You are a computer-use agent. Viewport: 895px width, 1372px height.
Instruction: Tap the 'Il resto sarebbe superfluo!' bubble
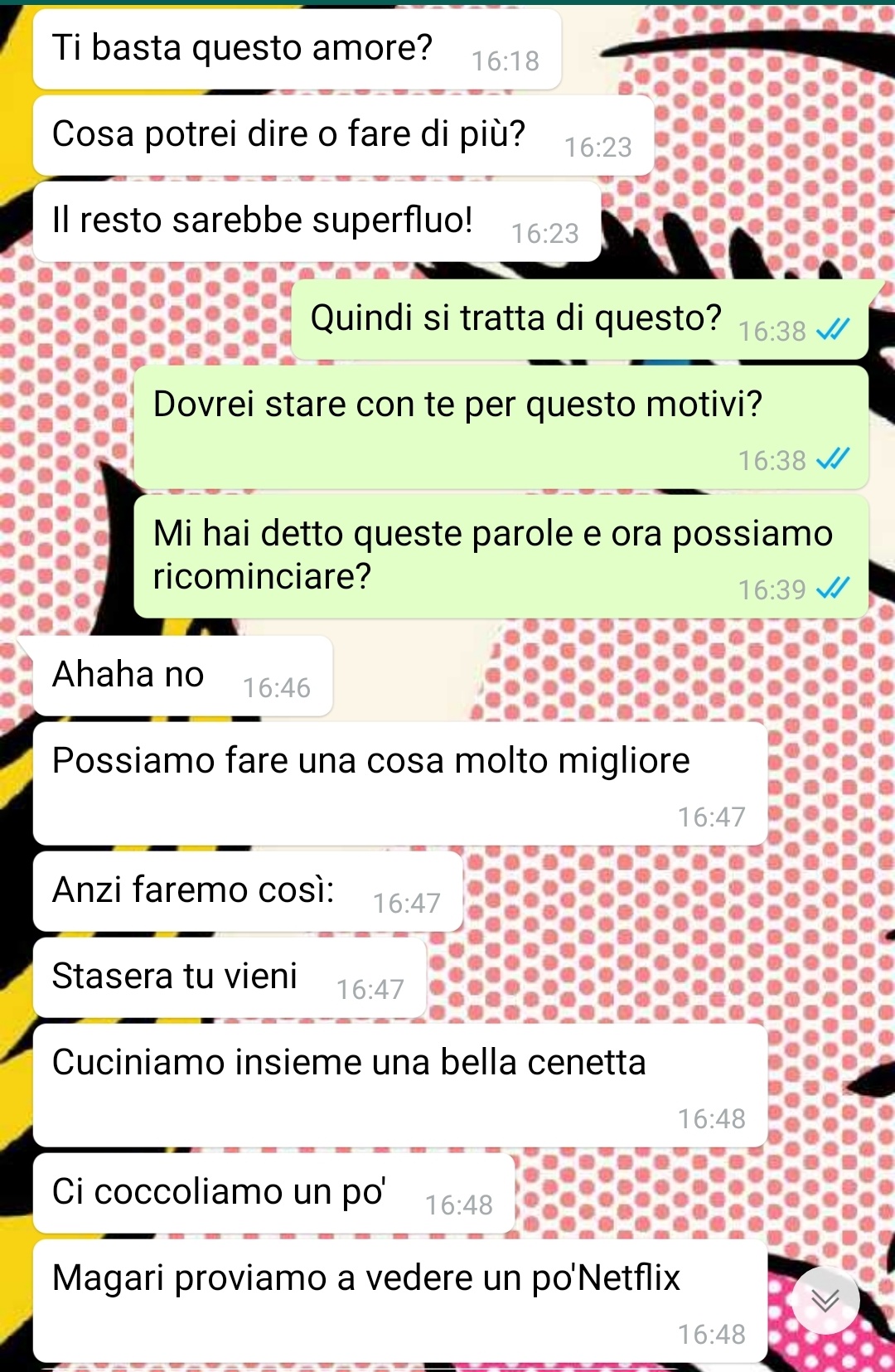(317, 221)
